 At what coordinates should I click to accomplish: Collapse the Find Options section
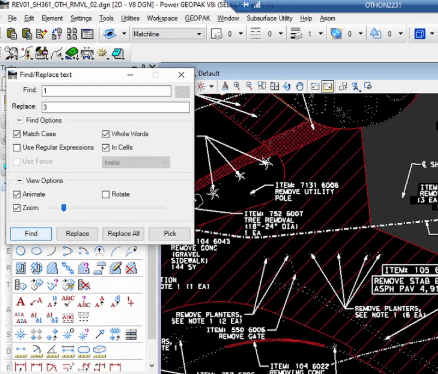(20, 120)
